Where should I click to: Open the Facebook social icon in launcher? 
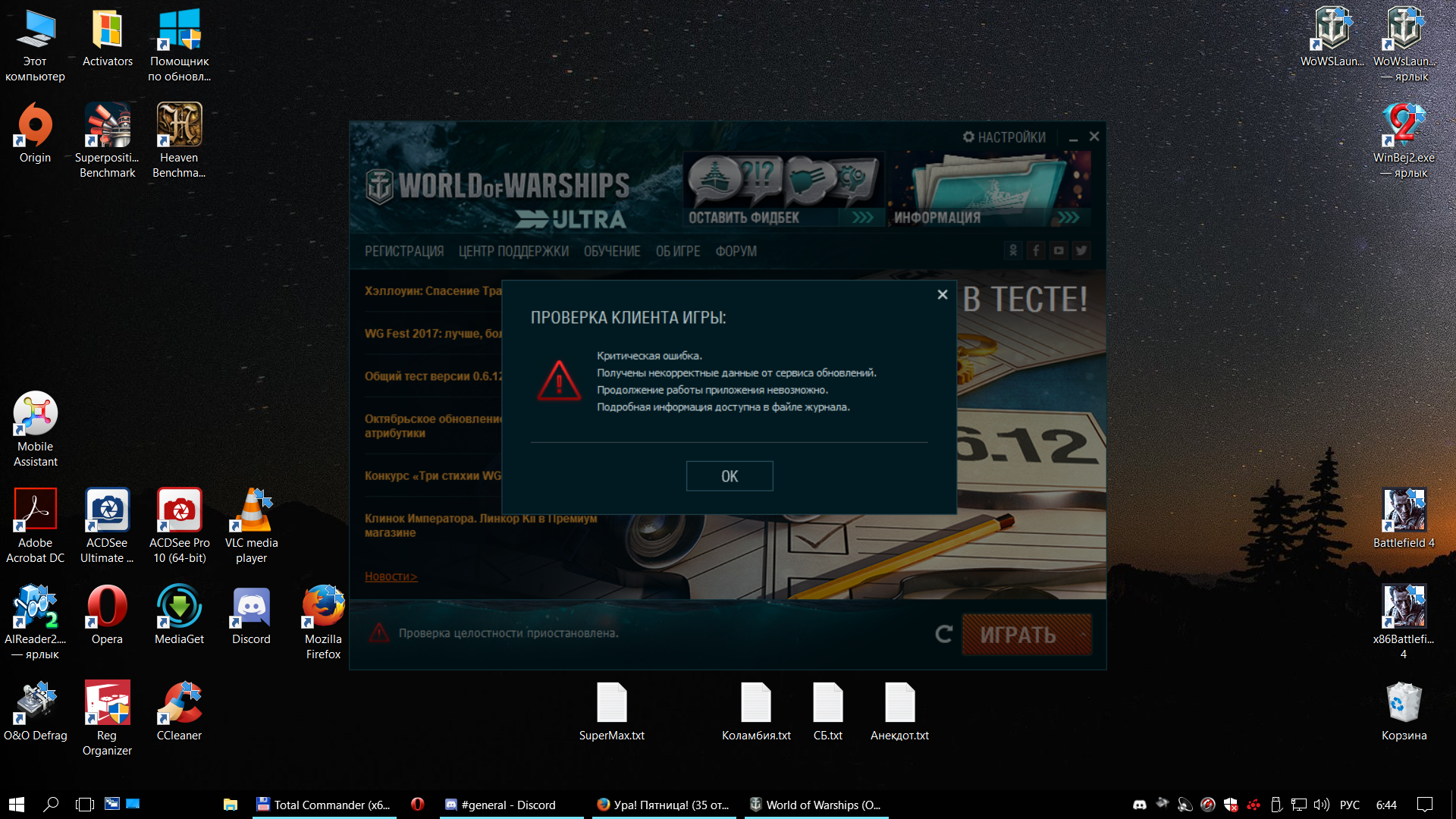pos(1036,250)
